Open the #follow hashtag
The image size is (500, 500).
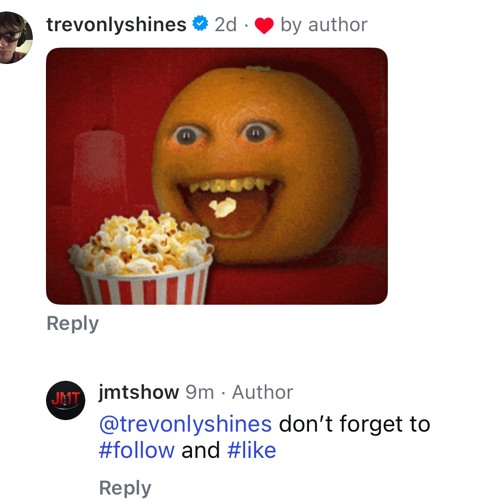(x=137, y=450)
